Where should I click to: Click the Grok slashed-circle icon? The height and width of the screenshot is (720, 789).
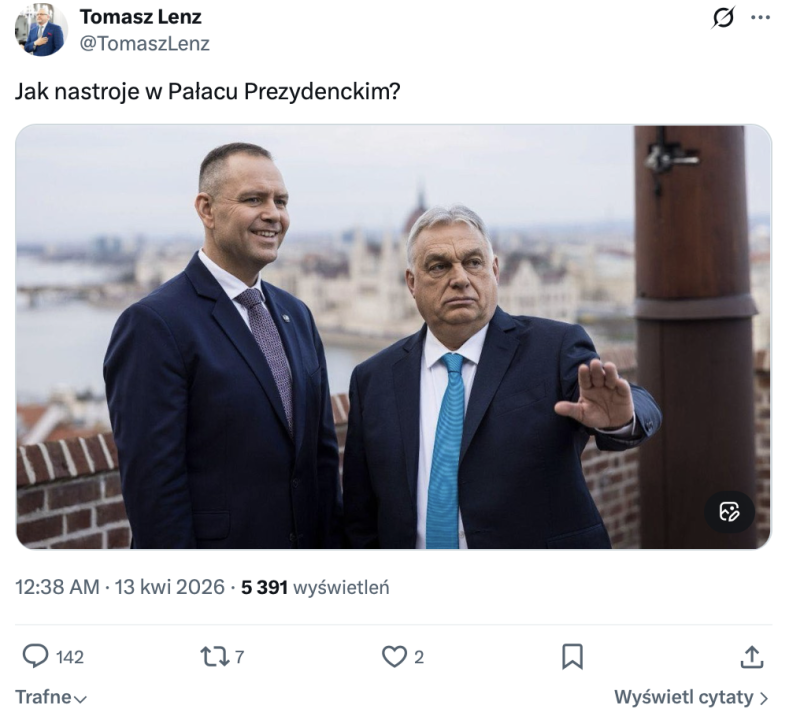(x=722, y=18)
